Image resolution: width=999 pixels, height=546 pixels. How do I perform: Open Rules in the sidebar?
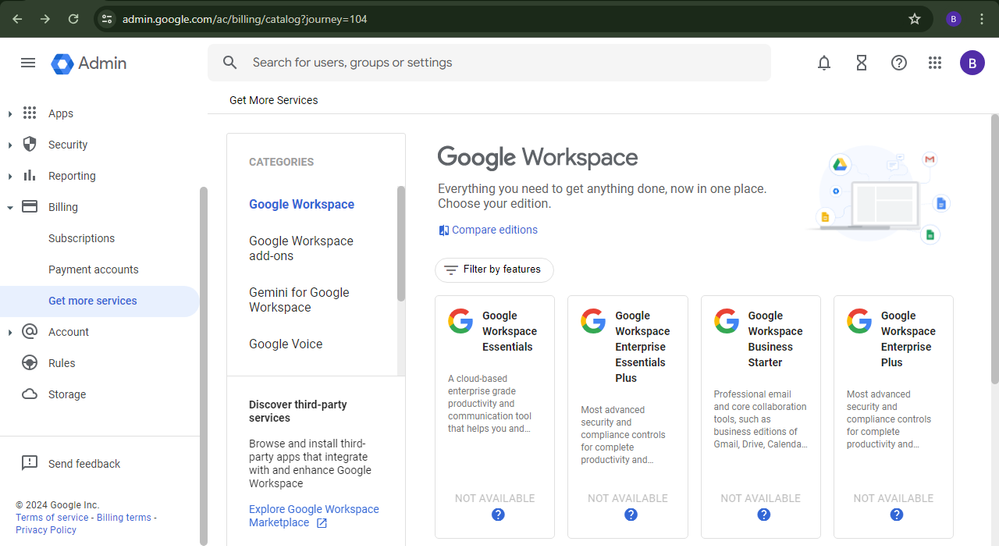(62, 363)
